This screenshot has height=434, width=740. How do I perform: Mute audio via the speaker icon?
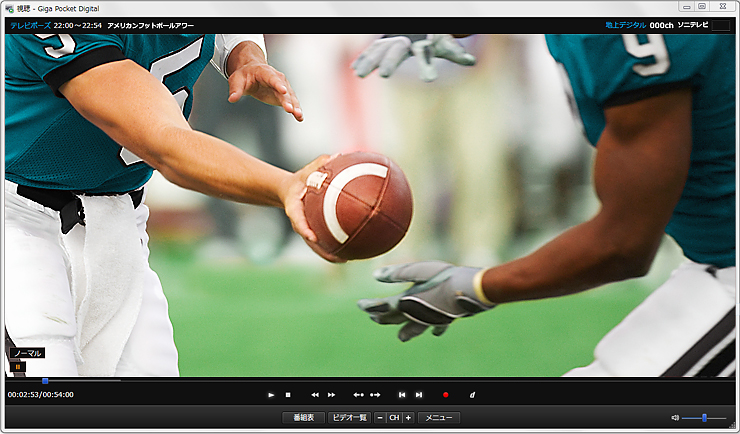point(675,417)
